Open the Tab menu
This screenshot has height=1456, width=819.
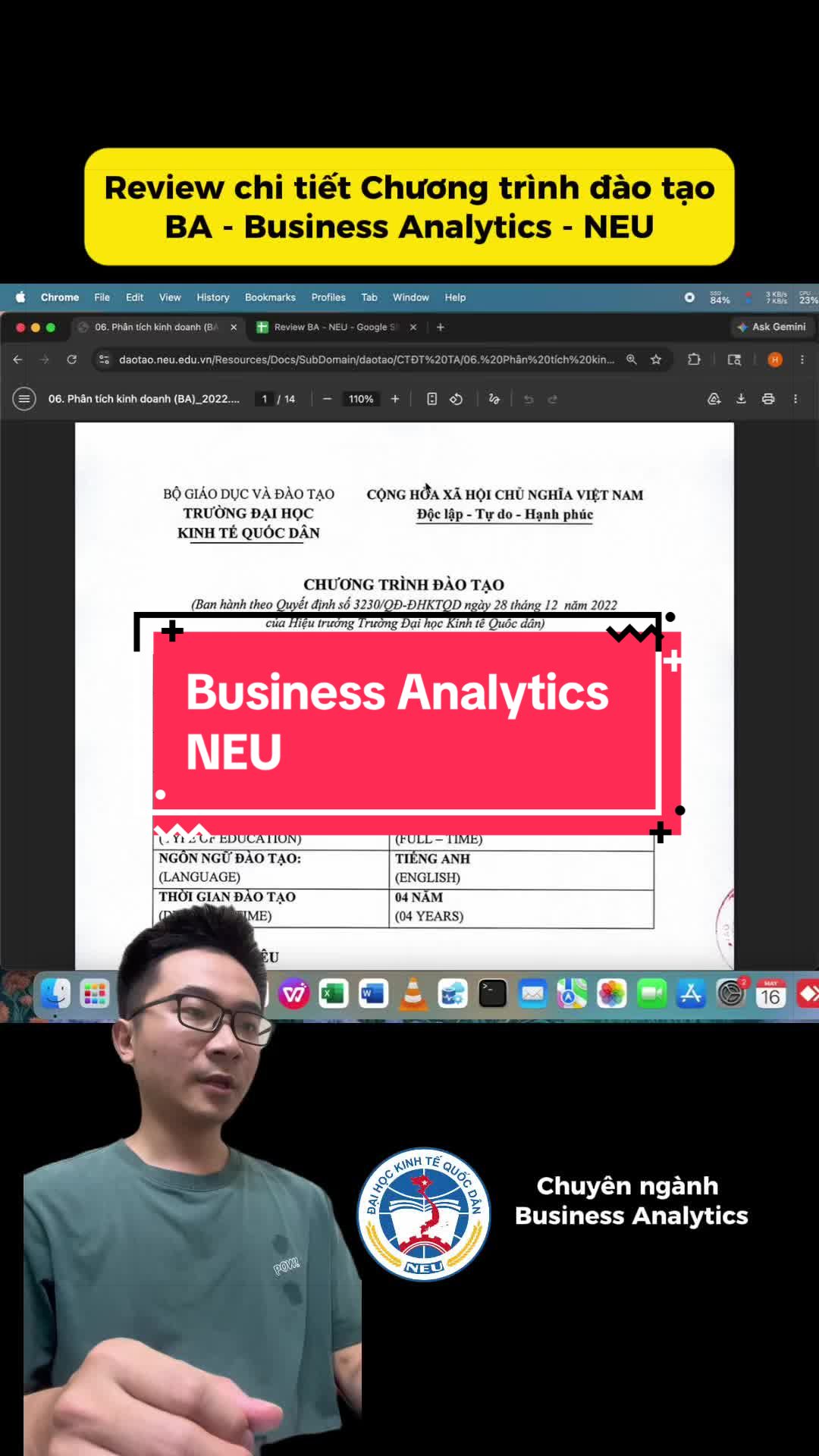tap(369, 297)
